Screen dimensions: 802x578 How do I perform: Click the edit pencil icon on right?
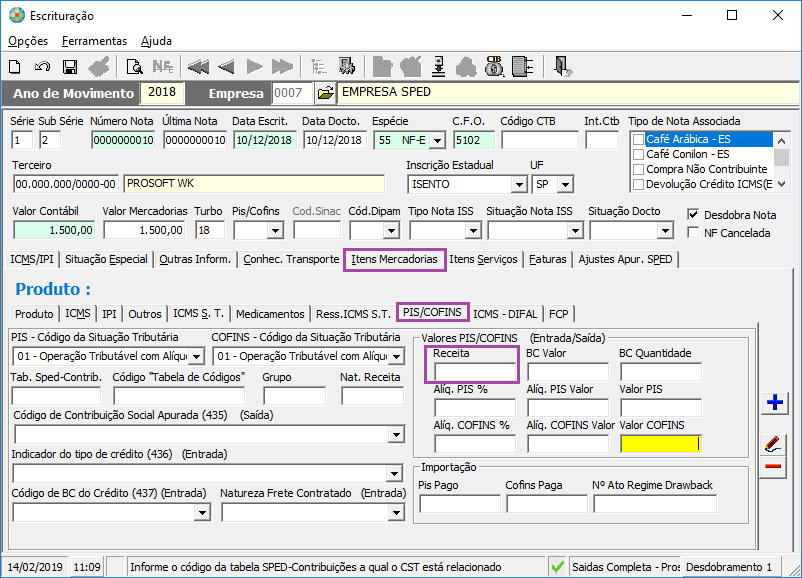[773, 443]
